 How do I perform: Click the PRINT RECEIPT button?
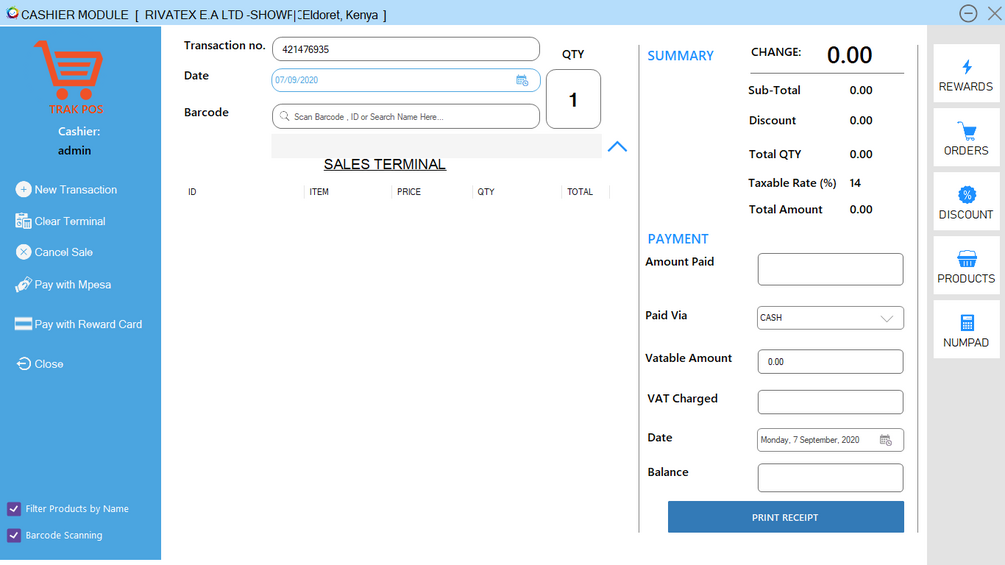(x=786, y=517)
